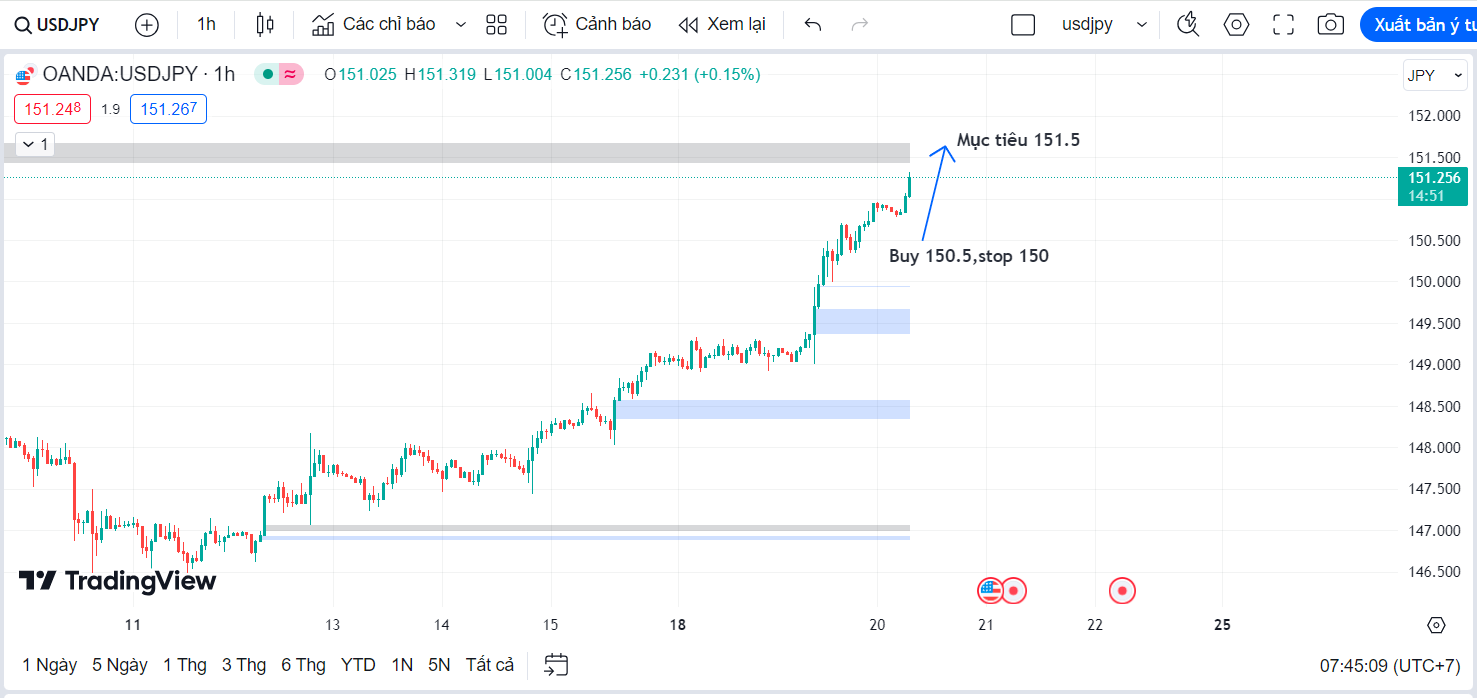
Task: Toggle the pink approximate data indicator
Action: click(290, 74)
